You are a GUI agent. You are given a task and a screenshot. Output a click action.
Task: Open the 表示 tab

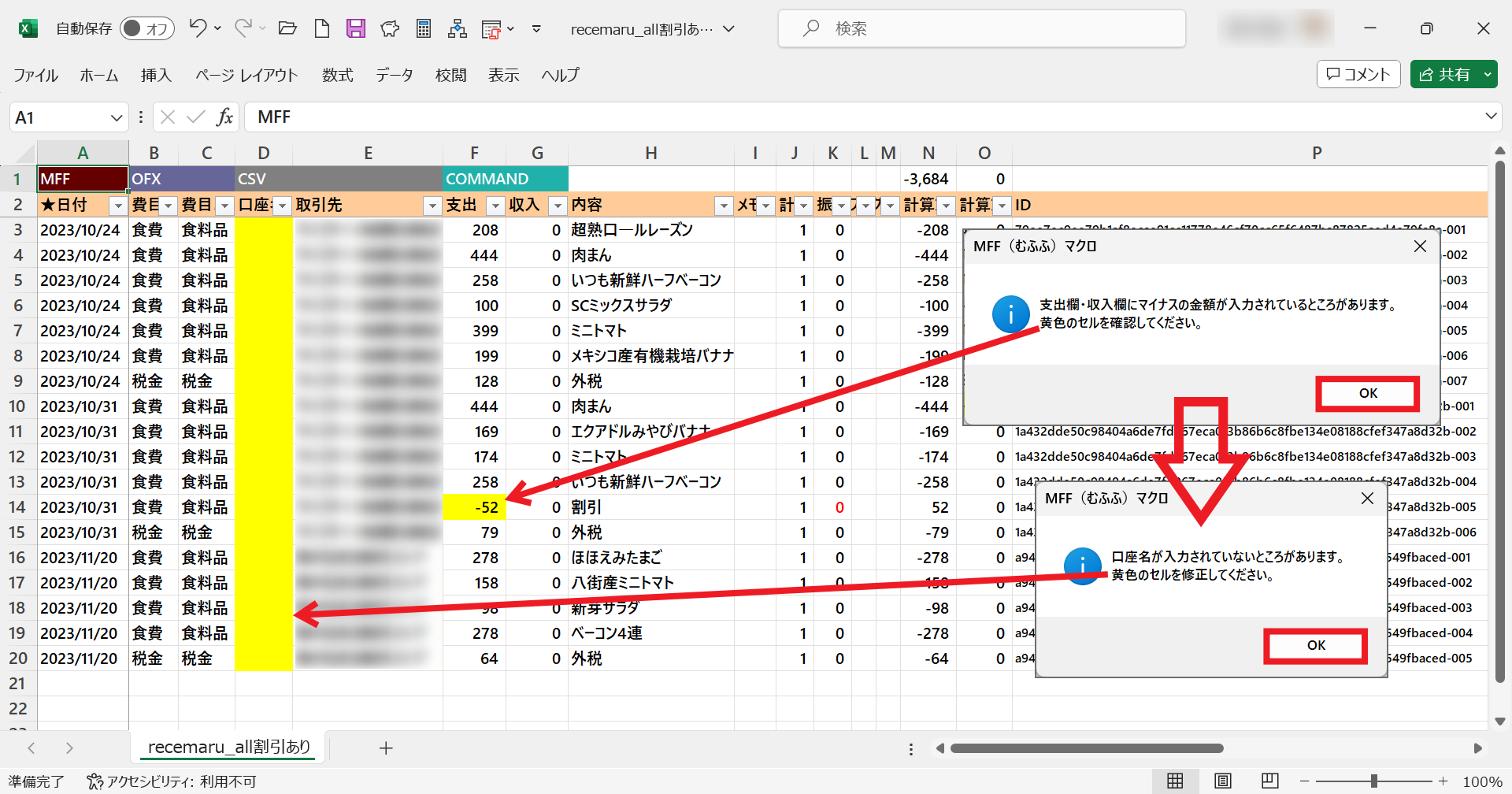tap(504, 75)
